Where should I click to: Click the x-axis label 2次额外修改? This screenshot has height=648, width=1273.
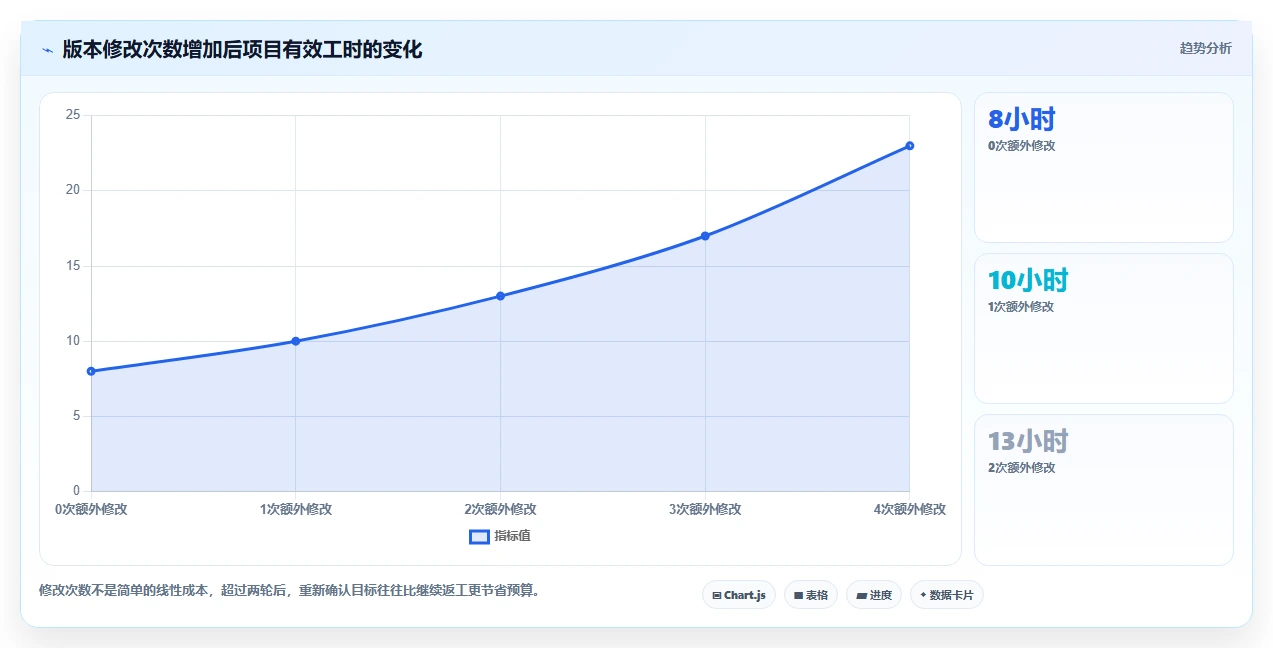point(500,509)
